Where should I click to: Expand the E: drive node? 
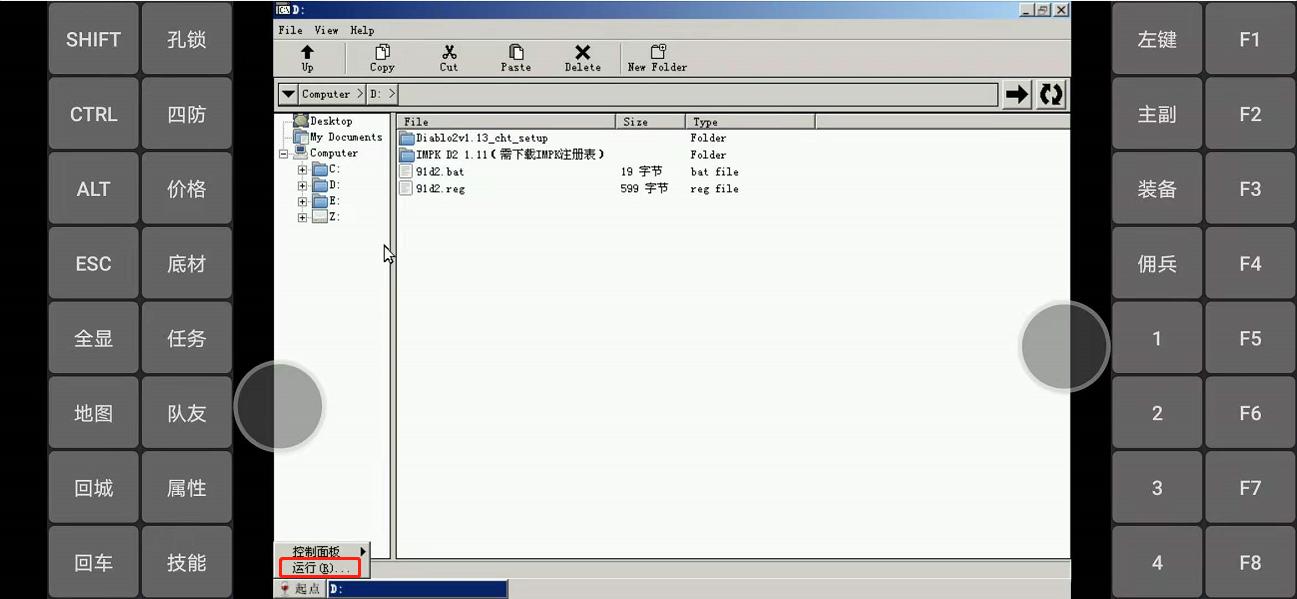pos(303,202)
